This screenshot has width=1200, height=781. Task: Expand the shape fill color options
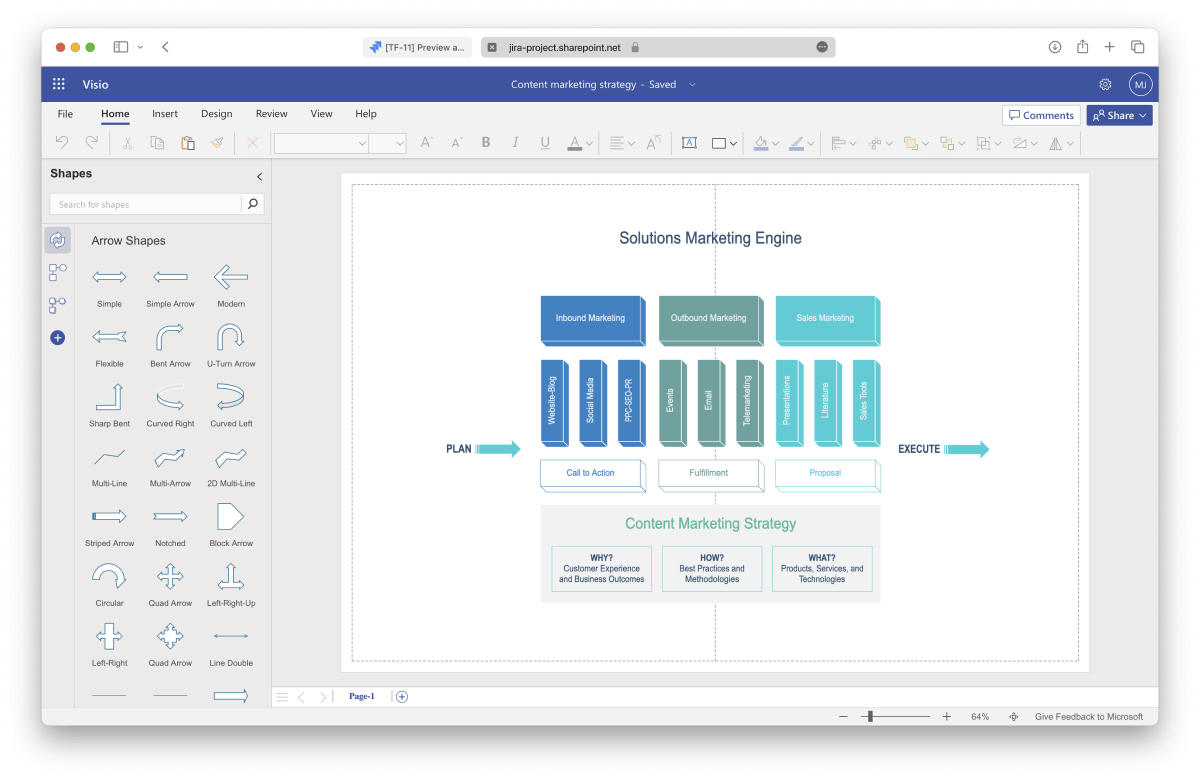pyautogui.click(x=776, y=144)
